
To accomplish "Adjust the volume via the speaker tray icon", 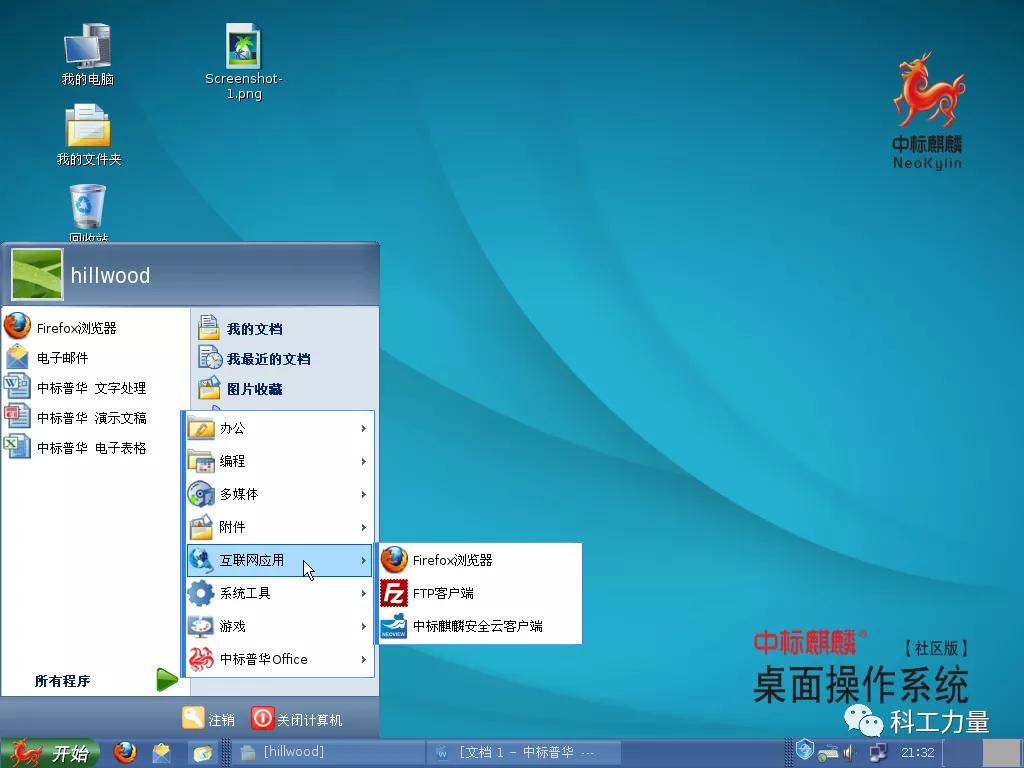I will tap(846, 751).
